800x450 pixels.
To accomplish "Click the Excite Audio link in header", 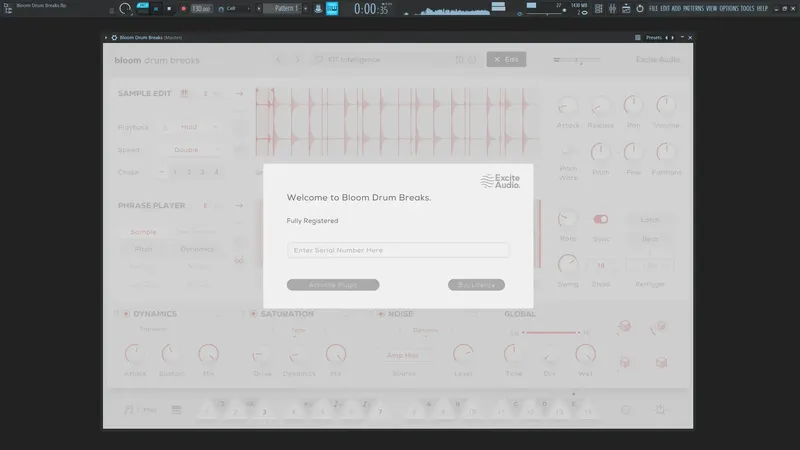I will pyautogui.click(x=658, y=60).
